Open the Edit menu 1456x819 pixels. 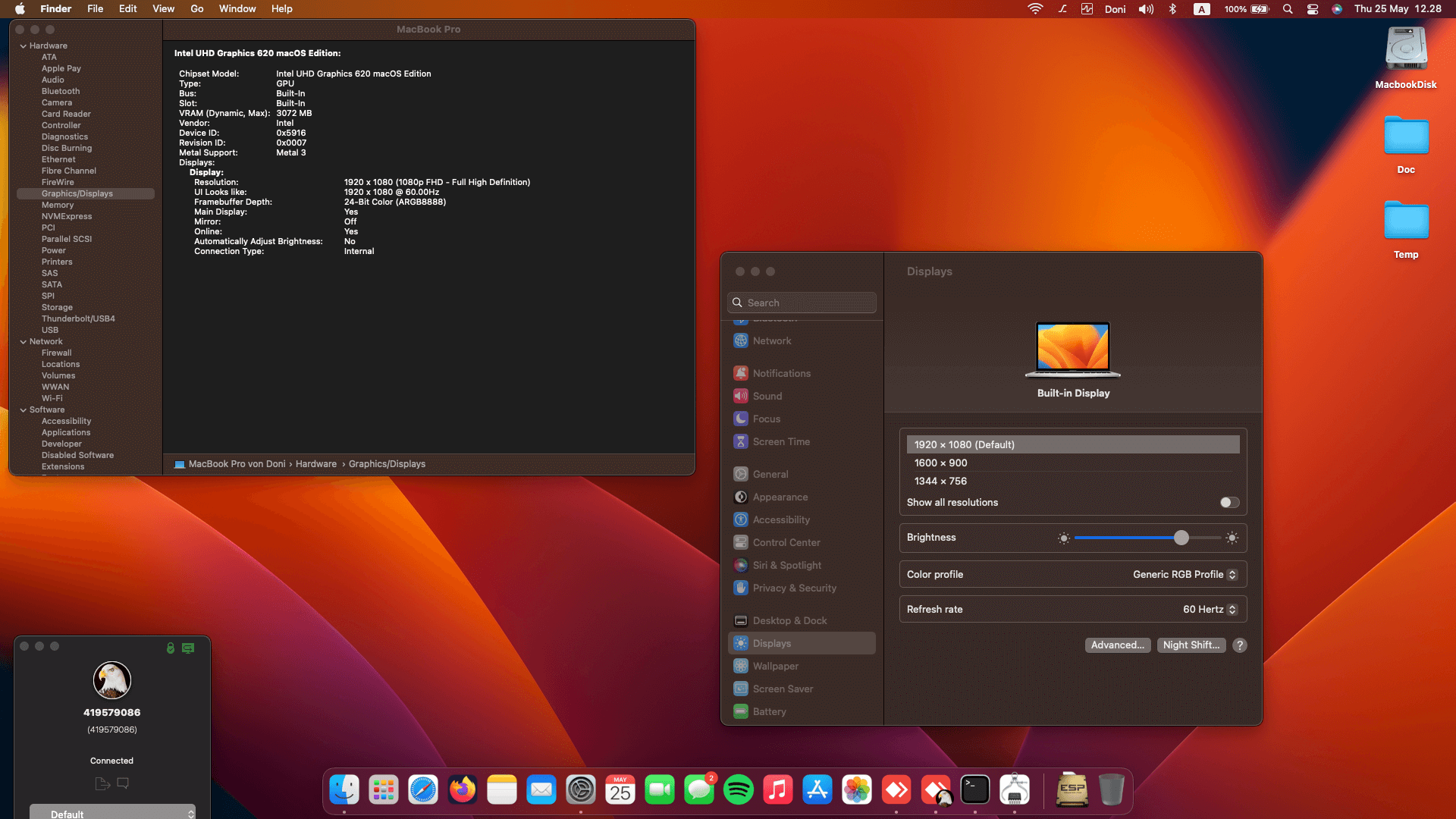tap(127, 9)
